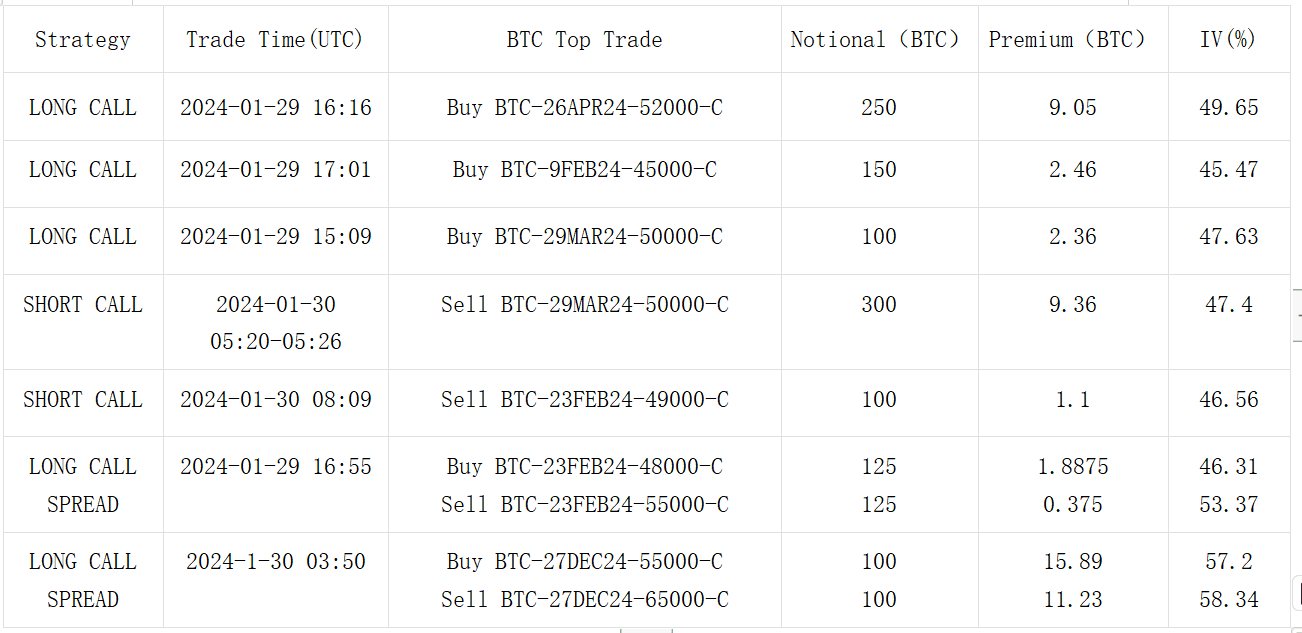Click the Sell BTC-27DEC24-65000-C trade line
Viewport: 1302px width, 633px height.
click(x=584, y=600)
